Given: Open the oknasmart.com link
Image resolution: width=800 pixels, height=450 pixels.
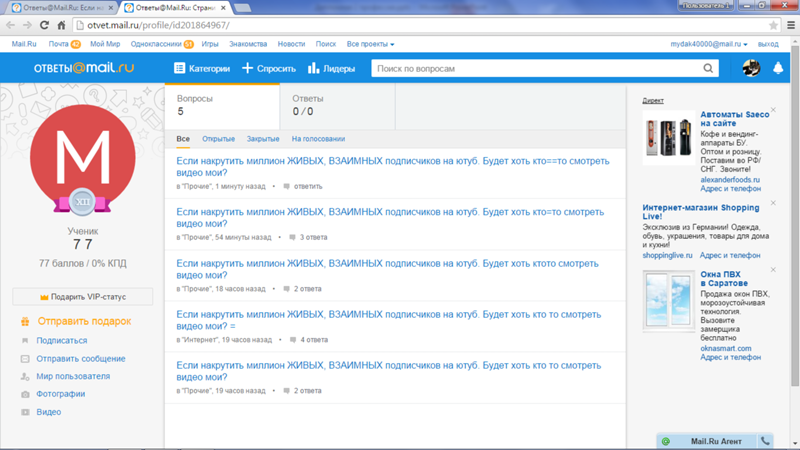Looking at the screenshot, I should coord(726,348).
